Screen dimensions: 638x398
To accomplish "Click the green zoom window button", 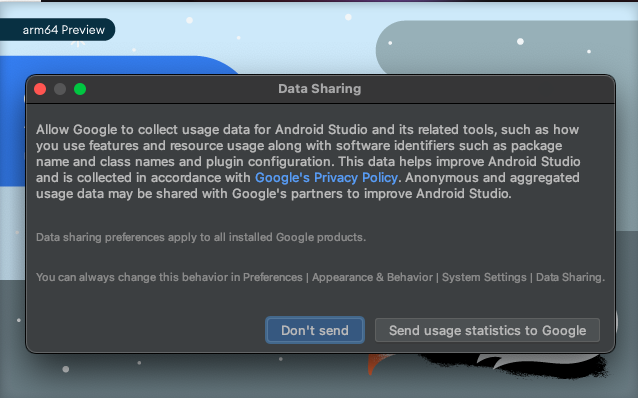I will coord(80,89).
